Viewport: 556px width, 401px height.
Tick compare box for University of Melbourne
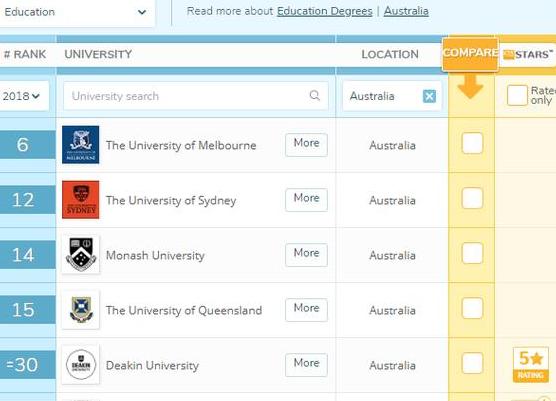pyautogui.click(x=472, y=143)
